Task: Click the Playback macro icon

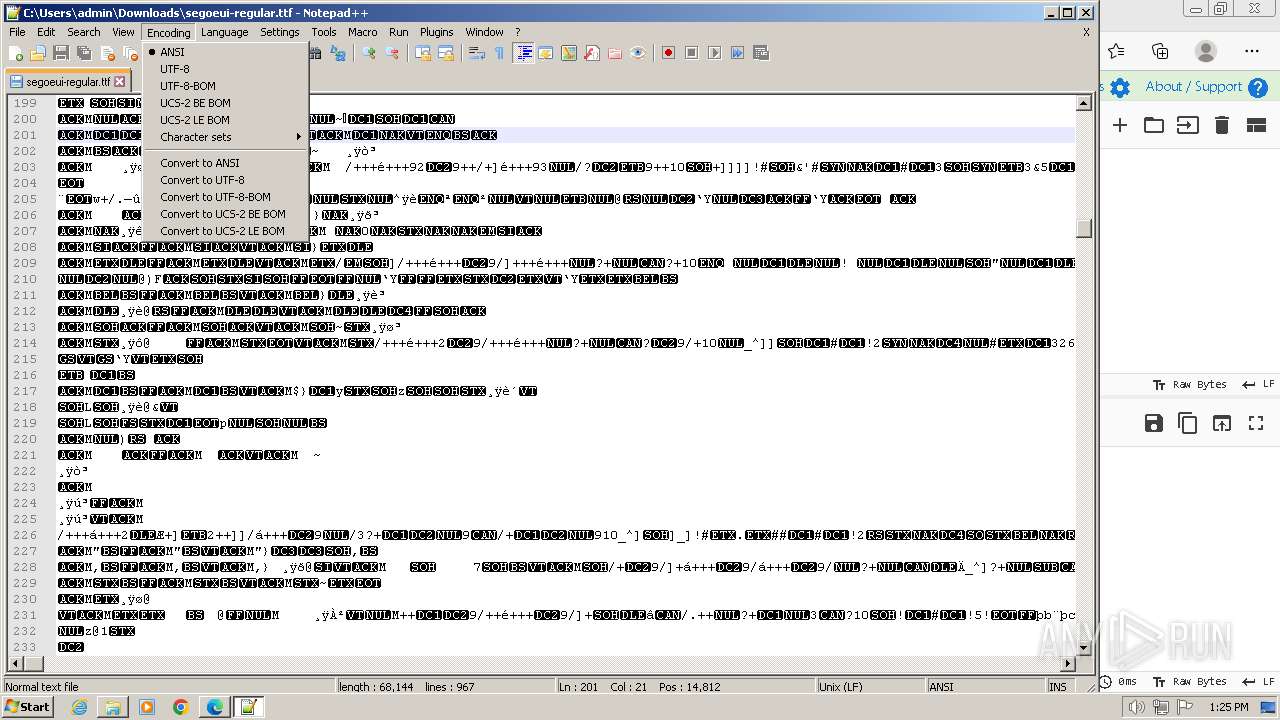Action: pyautogui.click(x=714, y=53)
